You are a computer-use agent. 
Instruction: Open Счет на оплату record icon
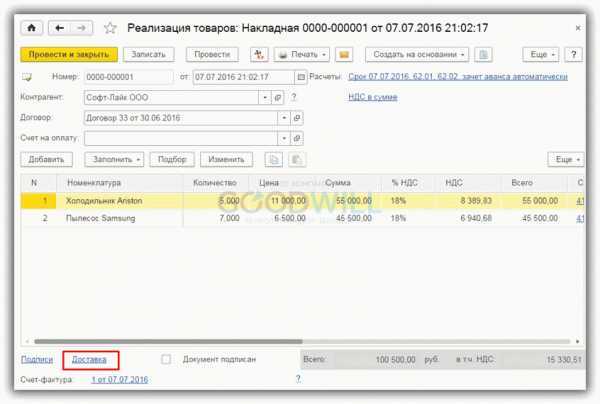(x=297, y=138)
